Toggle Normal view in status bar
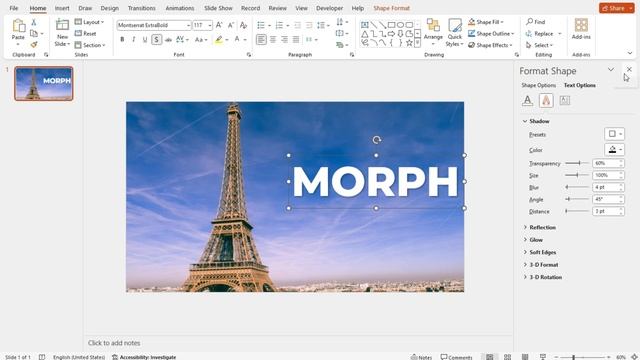The image size is (640, 360). click(x=489, y=357)
